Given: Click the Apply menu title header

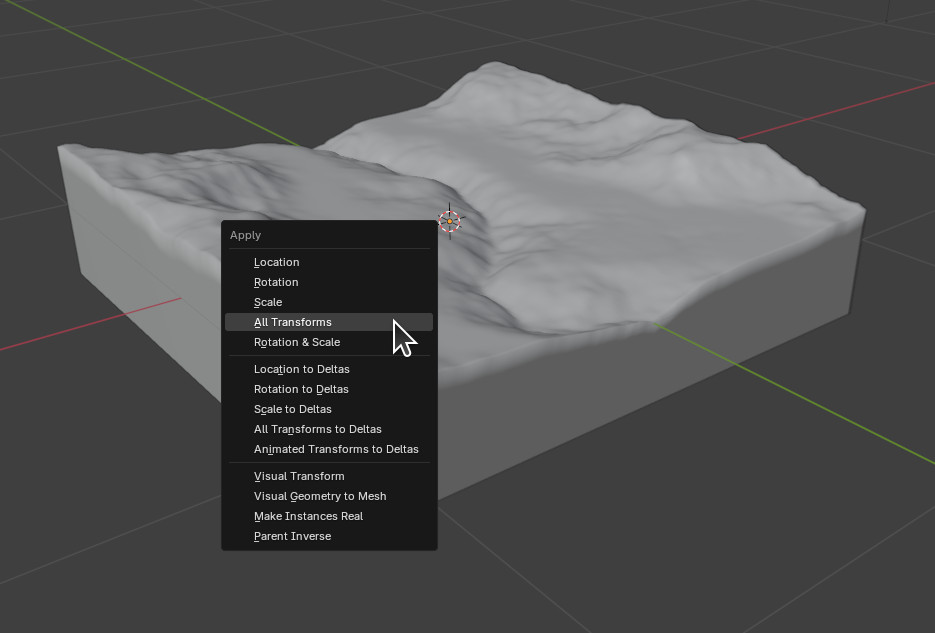Looking at the screenshot, I should point(246,235).
